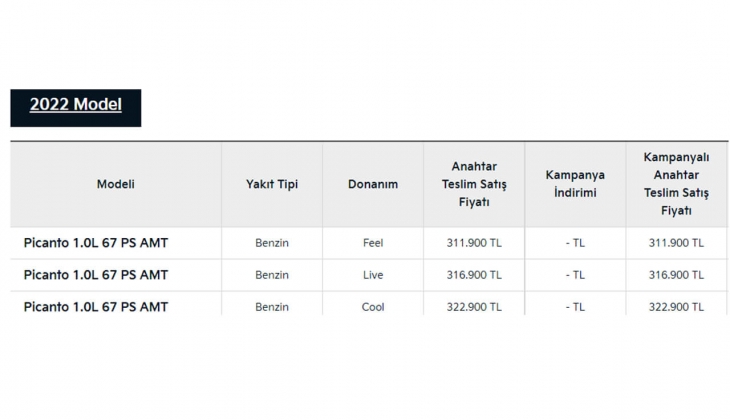Select the Feel trim cell
Image resolution: width=730 pixels, height=420 pixels.
tap(373, 243)
